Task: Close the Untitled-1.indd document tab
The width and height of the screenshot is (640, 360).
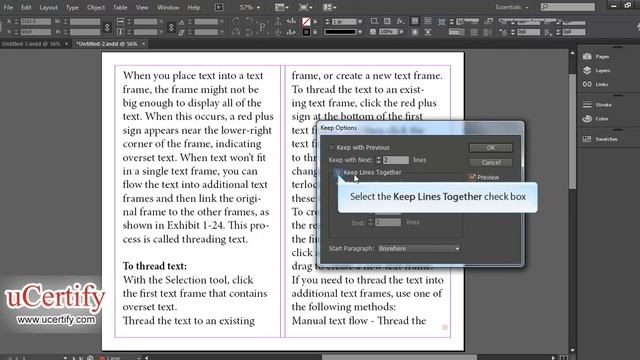Action: (x=66, y=44)
